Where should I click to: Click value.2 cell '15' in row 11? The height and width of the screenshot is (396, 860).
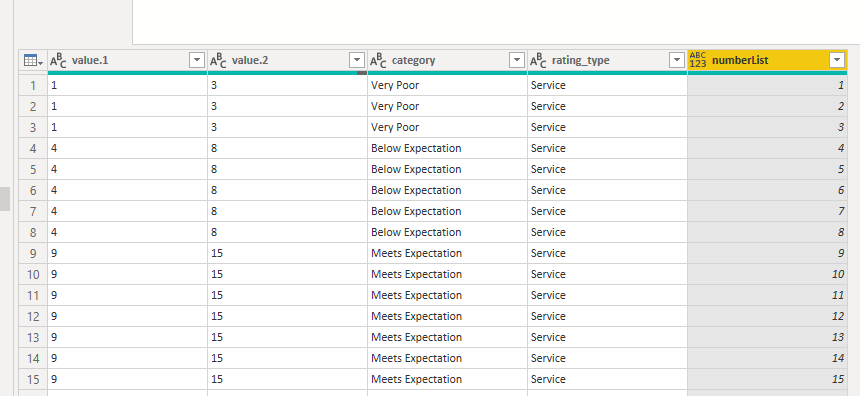click(287, 295)
